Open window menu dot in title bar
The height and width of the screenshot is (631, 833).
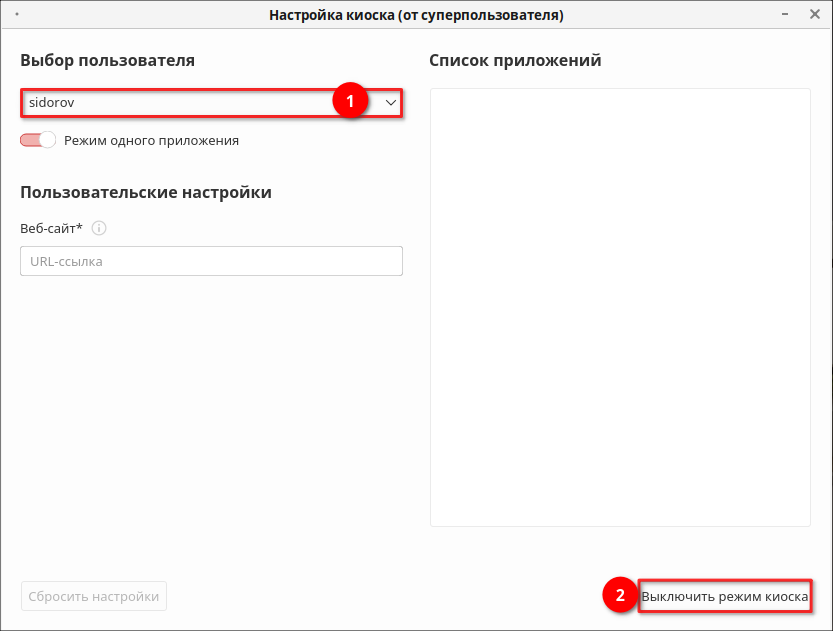(x=18, y=16)
